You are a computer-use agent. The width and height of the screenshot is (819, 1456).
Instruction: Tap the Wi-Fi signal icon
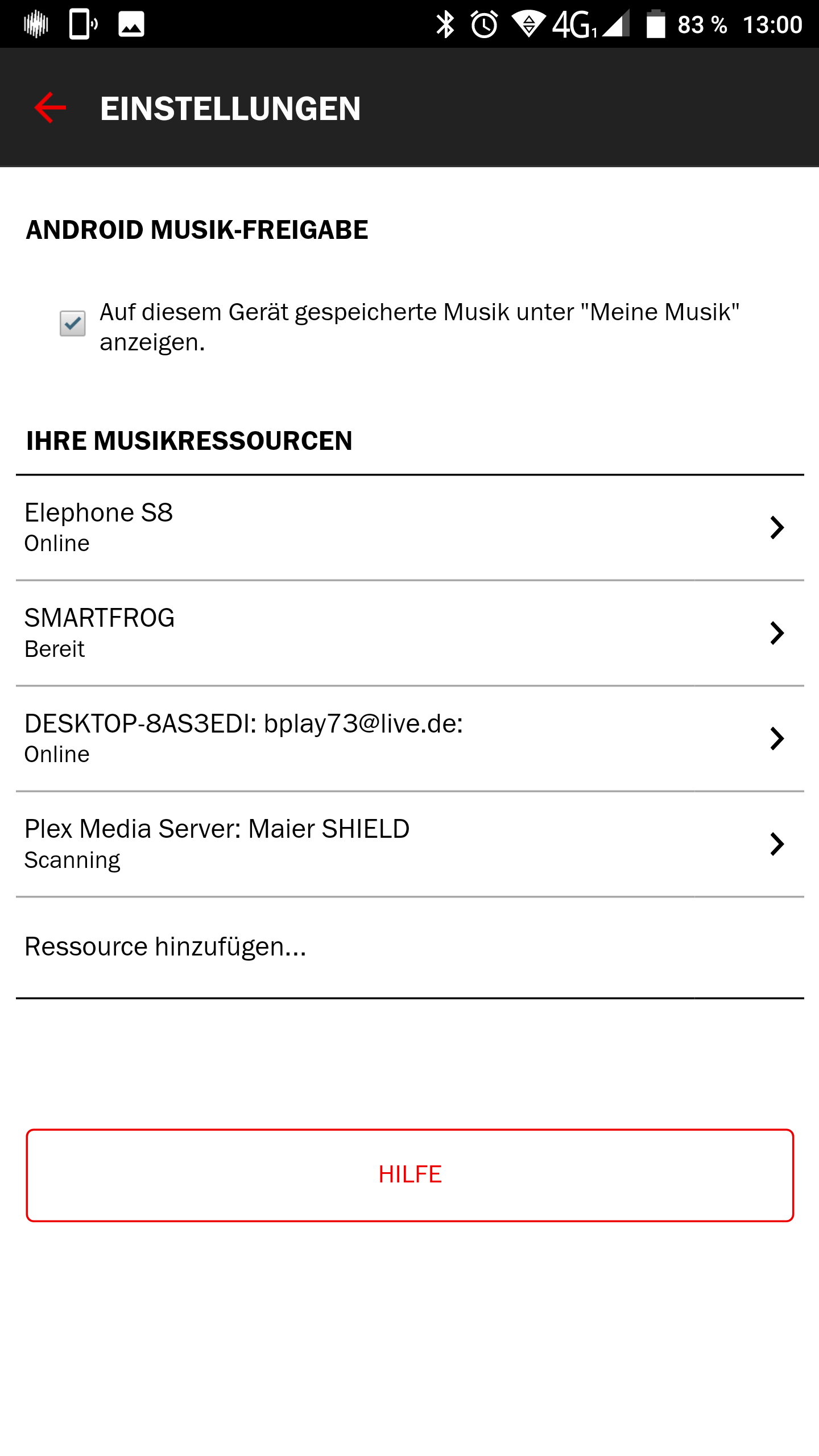coord(528,25)
